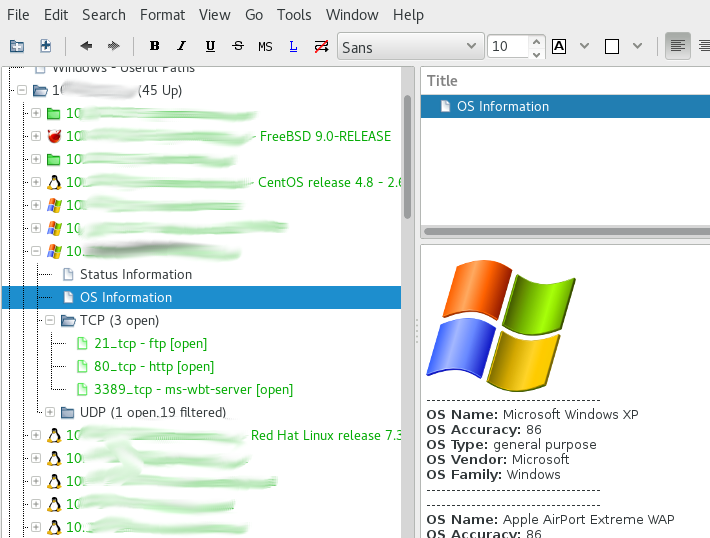Insert a link with L icon
This screenshot has height=538, width=710.
pyautogui.click(x=293, y=46)
